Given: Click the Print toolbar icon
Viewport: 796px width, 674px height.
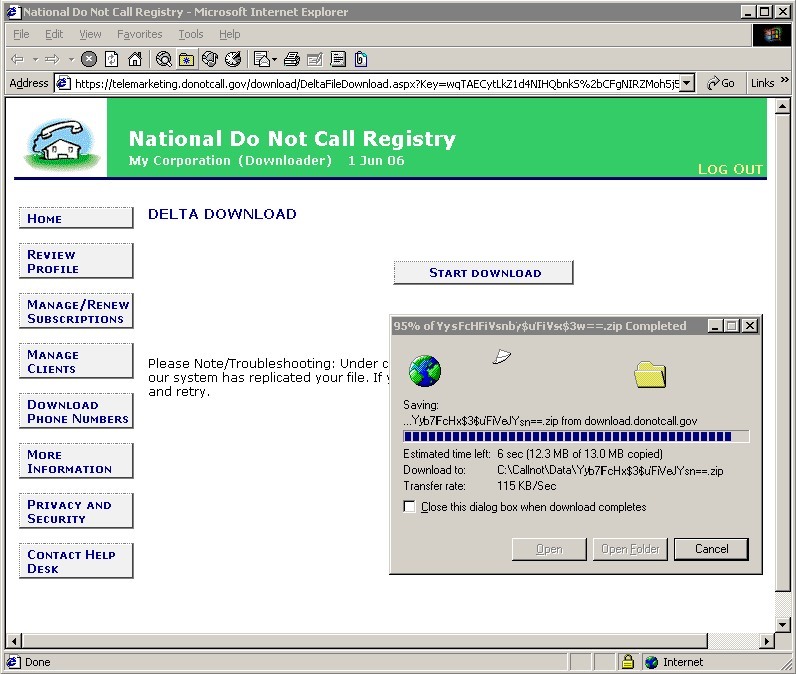Looking at the screenshot, I should (291, 59).
